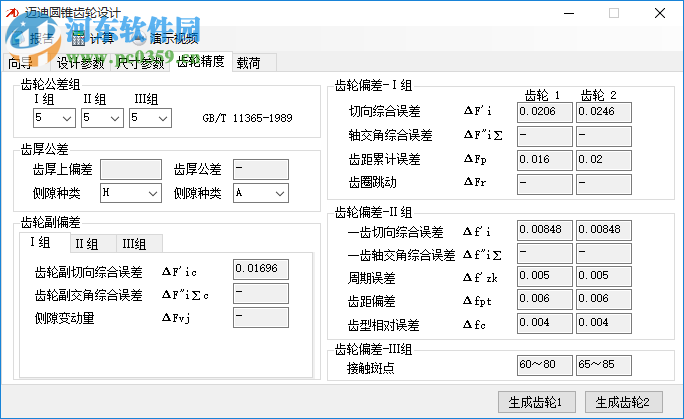Click 一齿轴交角综合误差 gear 1 field
This screenshot has width=684, height=419.
pyautogui.click(x=544, y=253)
